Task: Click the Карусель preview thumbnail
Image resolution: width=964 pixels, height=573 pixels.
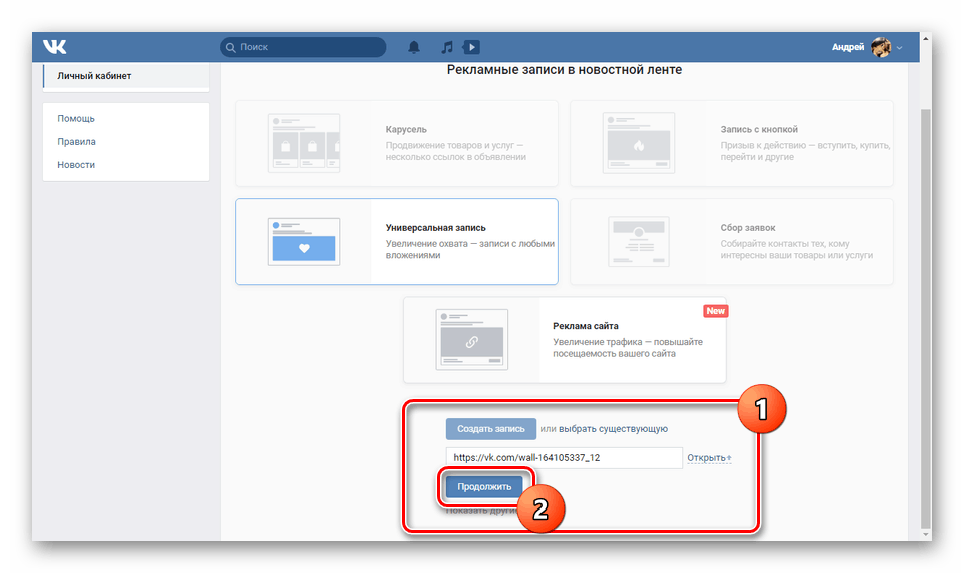Action: [x=304, y=143]
